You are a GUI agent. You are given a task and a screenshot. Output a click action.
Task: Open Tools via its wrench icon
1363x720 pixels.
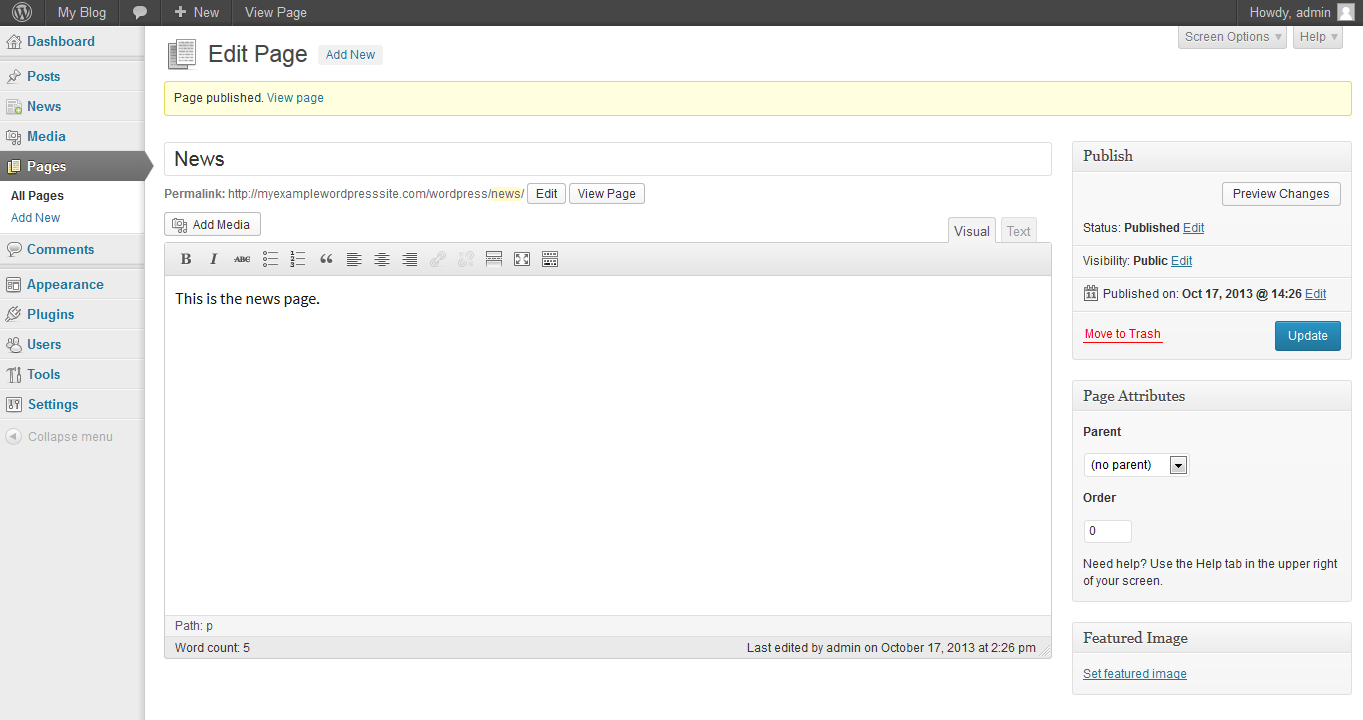pyautogui.click(x=14, y=375)
